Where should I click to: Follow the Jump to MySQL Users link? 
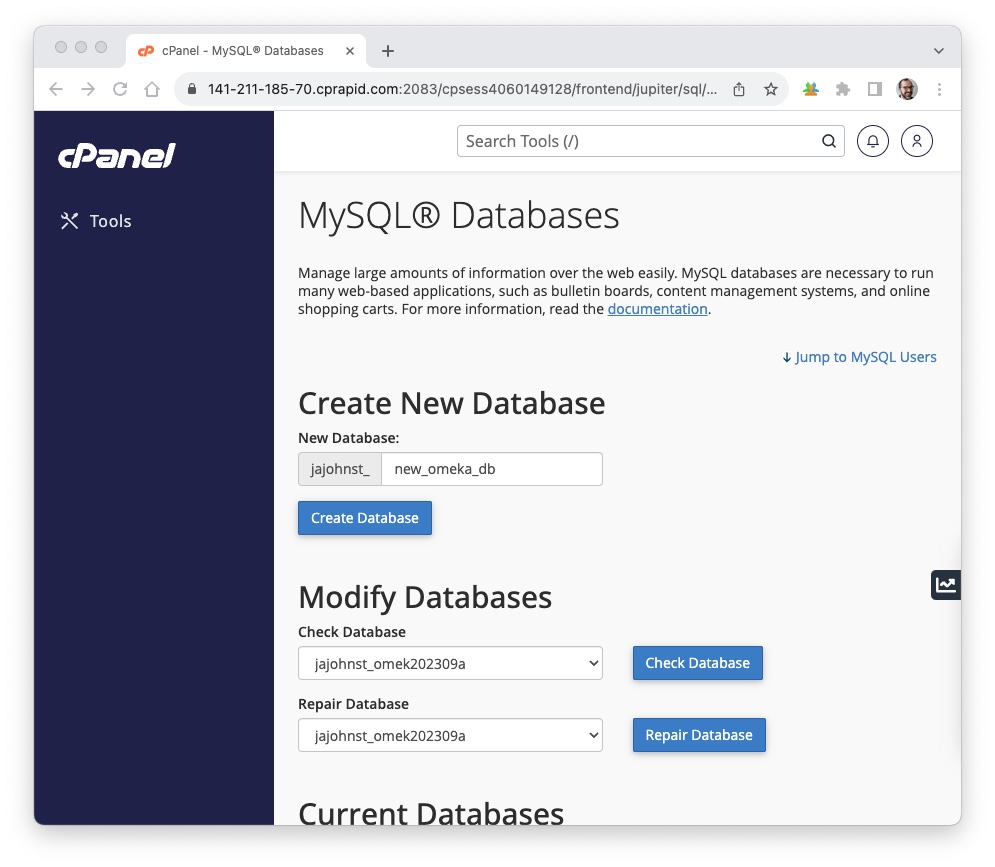coord(859,357)
